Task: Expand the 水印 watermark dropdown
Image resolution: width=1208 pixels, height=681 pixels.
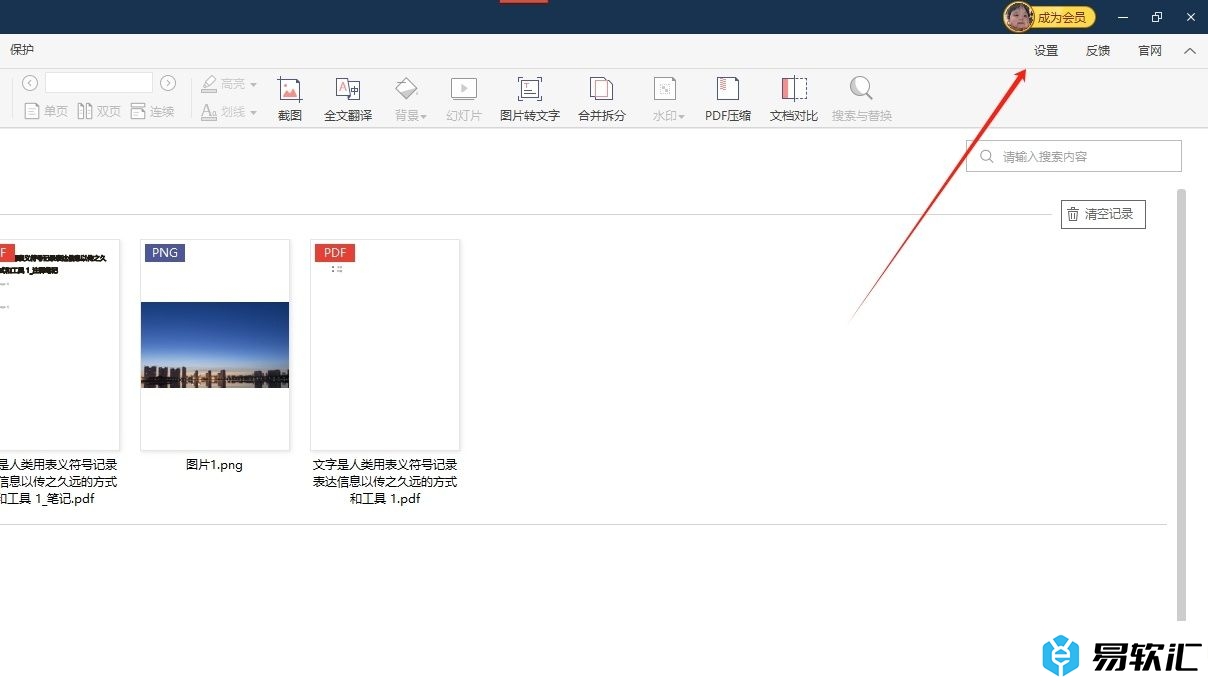Action: pyautogui.click(x=668, y=99)
